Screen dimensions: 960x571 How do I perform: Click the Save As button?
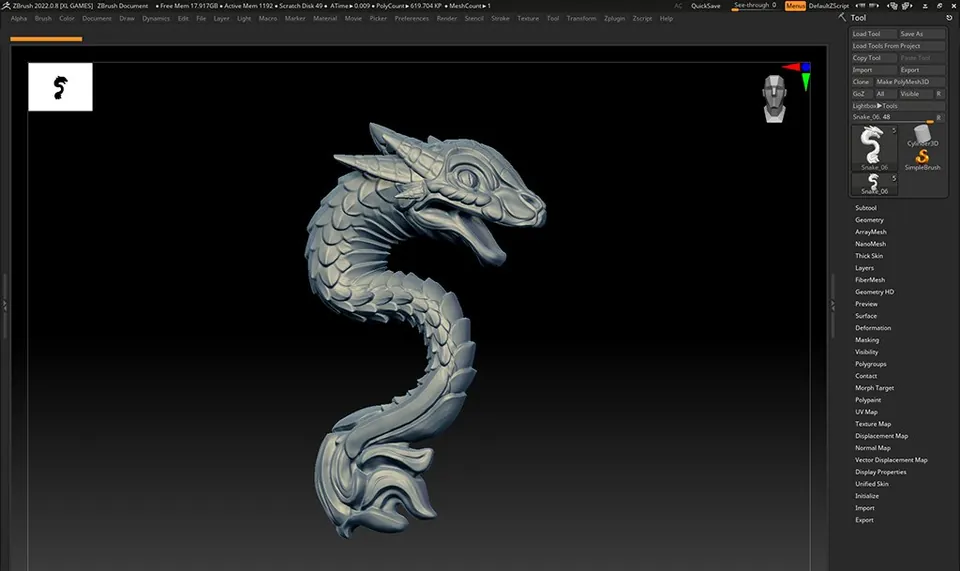point(921,34)
